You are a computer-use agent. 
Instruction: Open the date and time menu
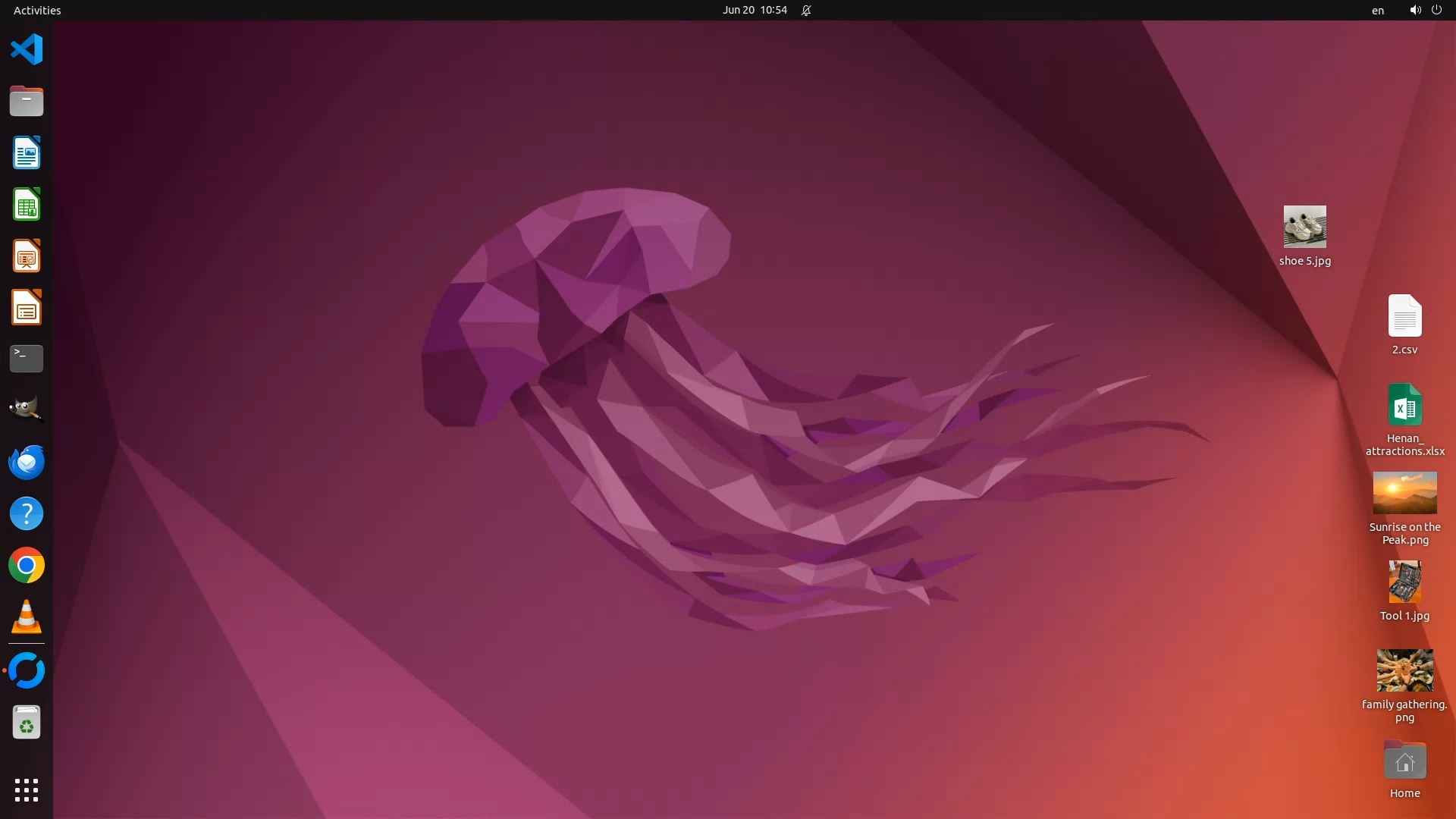pos(754,10)
